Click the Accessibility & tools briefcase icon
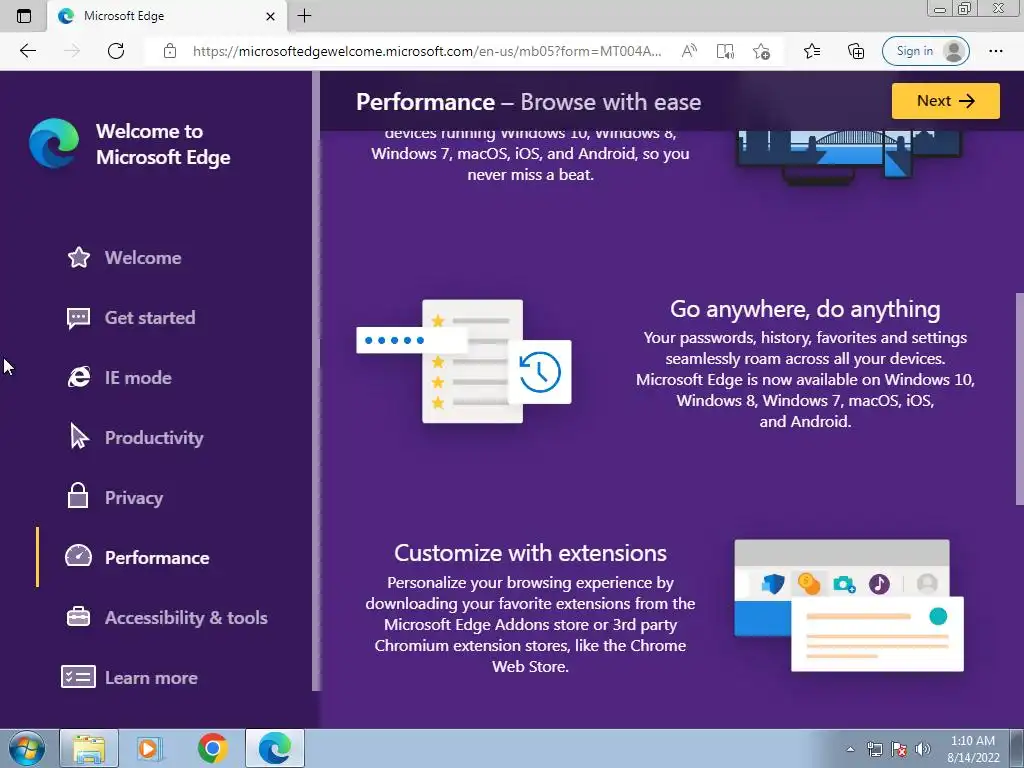1024x768 pixels. tap(78, 616)
